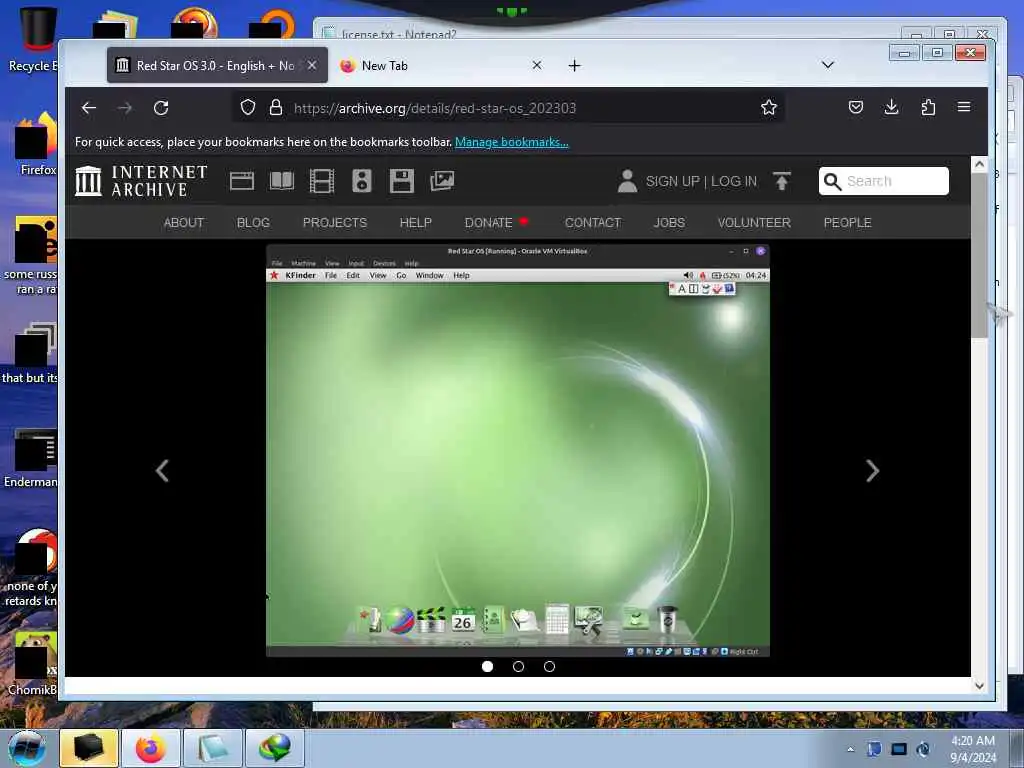Select third carousel dot indicator

tap(549, 667)
